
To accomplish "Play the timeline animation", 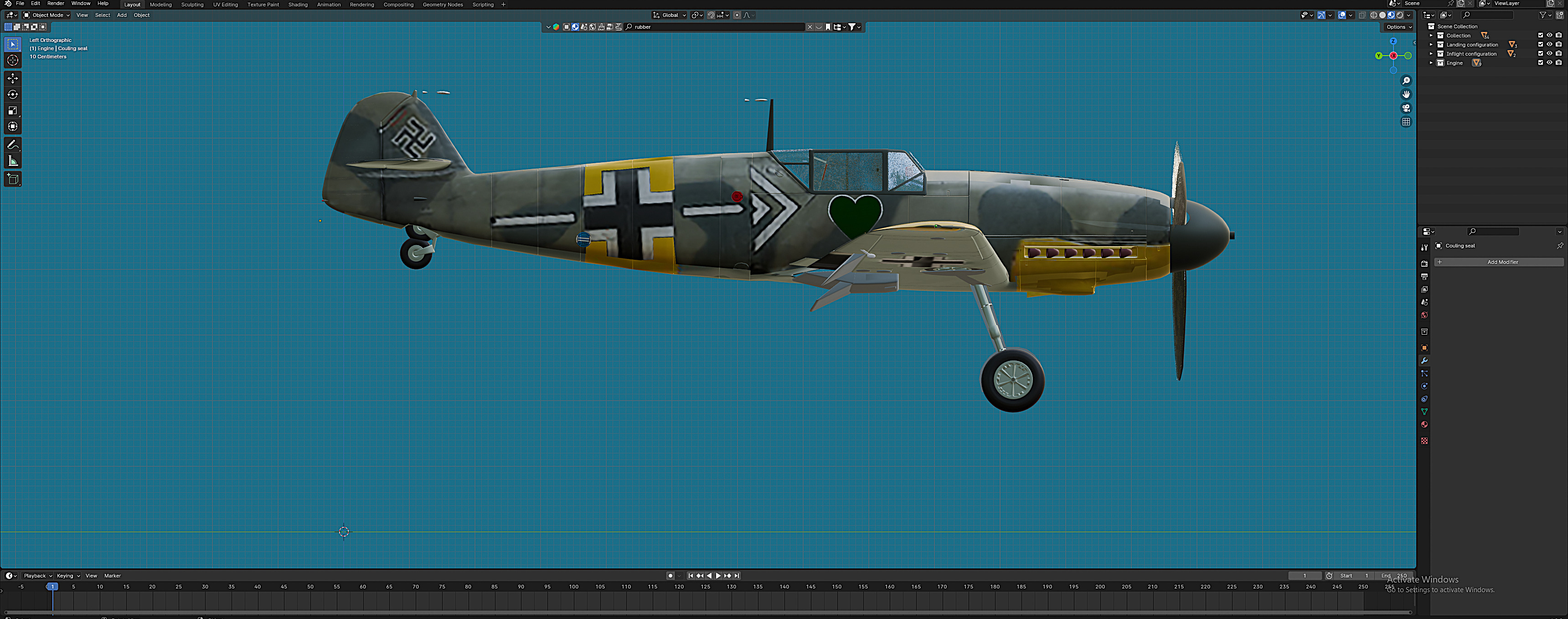I will coord(718,576).
